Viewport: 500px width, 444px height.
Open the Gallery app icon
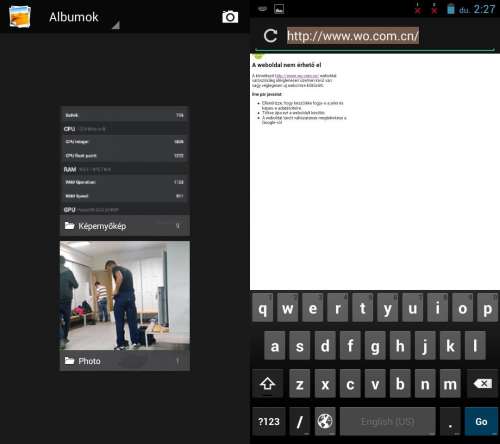20,16
